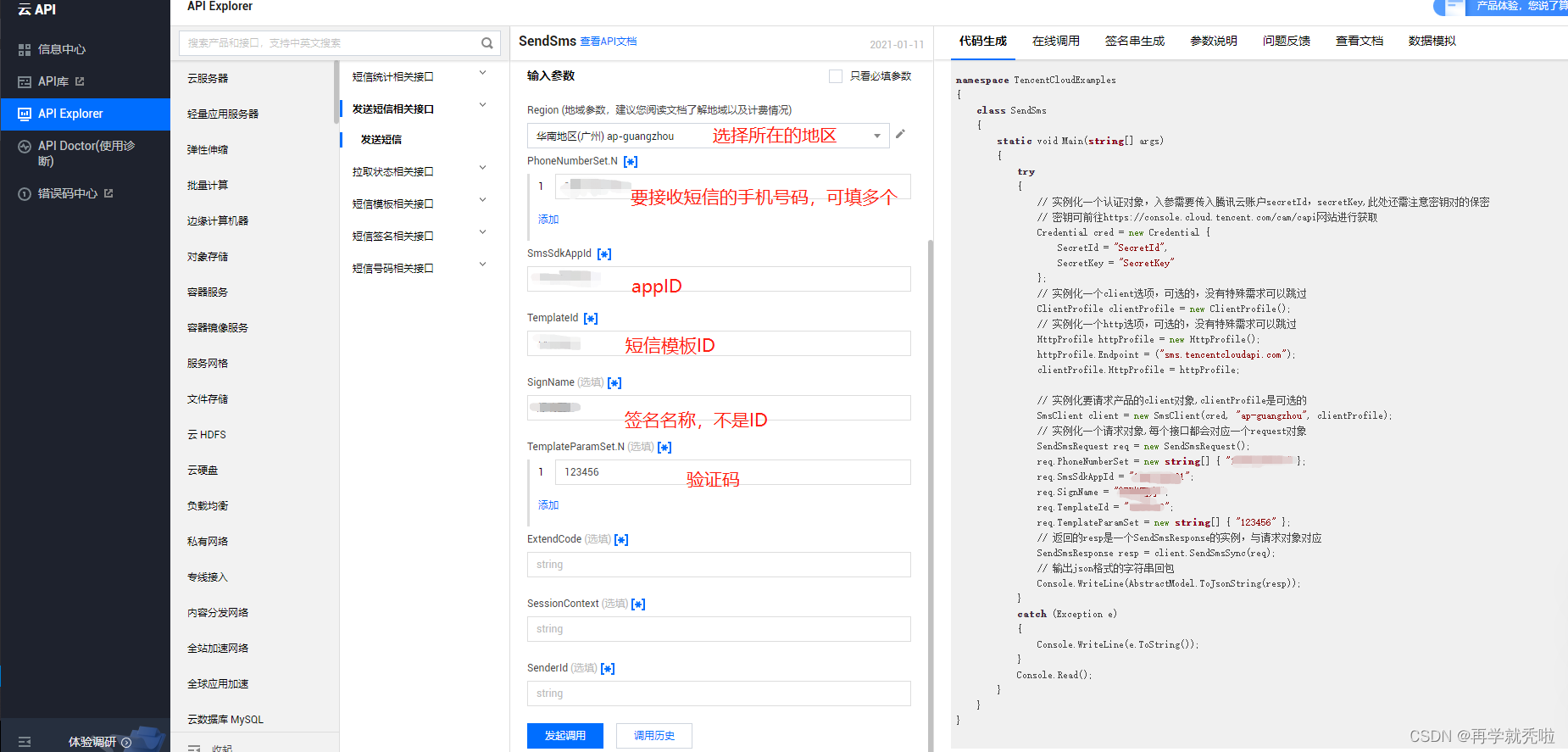Click the SenderId input field
This screenshot has width=1568, height=752.
point(719,694)
